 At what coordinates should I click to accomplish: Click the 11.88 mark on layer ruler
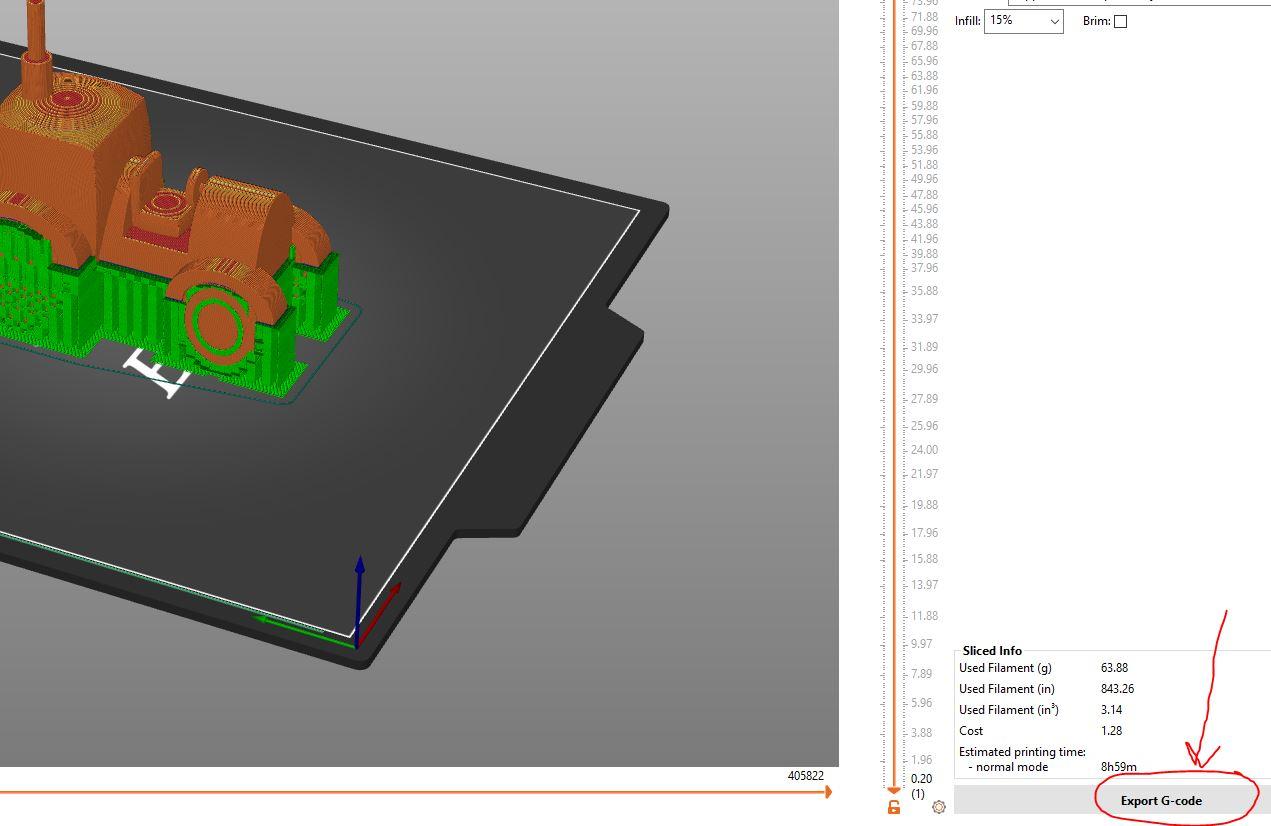tap(924, 616)
